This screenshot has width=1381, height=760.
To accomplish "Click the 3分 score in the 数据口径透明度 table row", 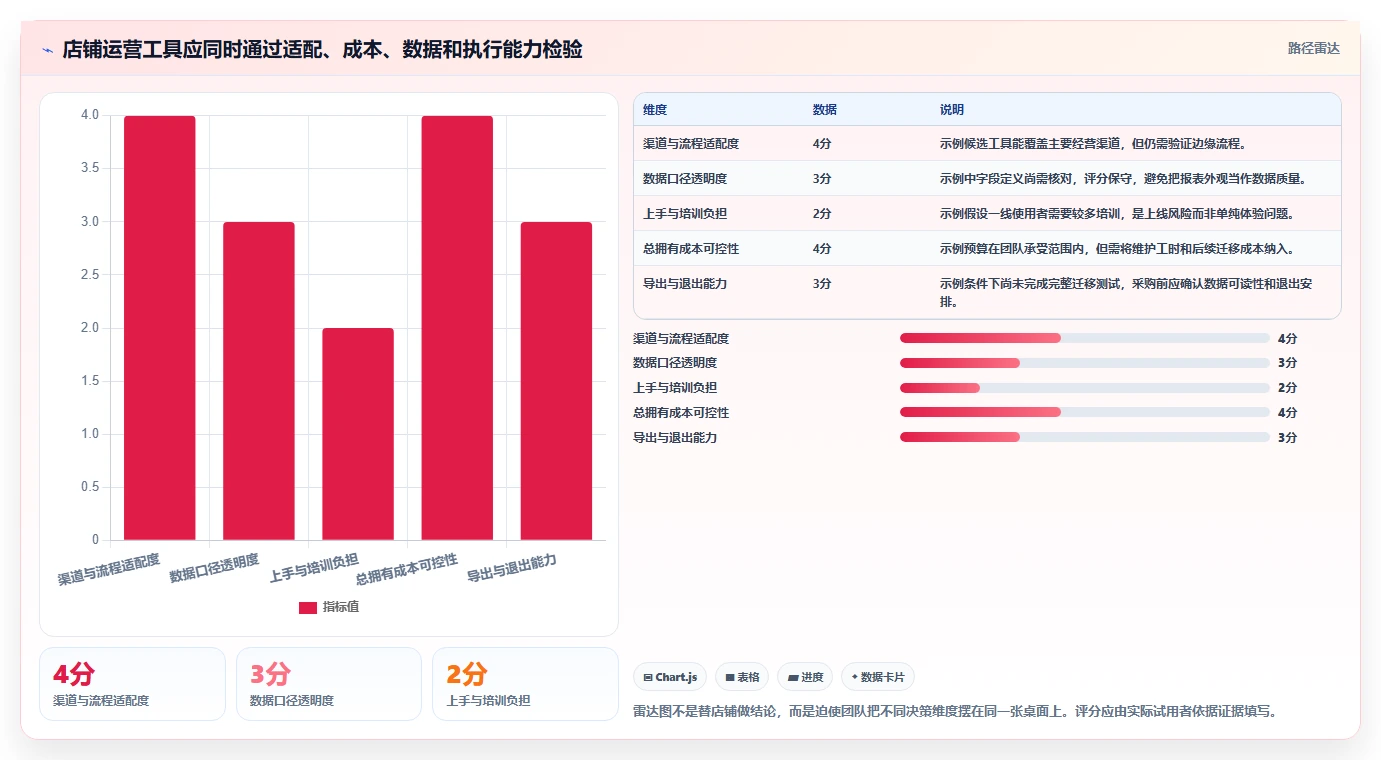I will [822, 179].
